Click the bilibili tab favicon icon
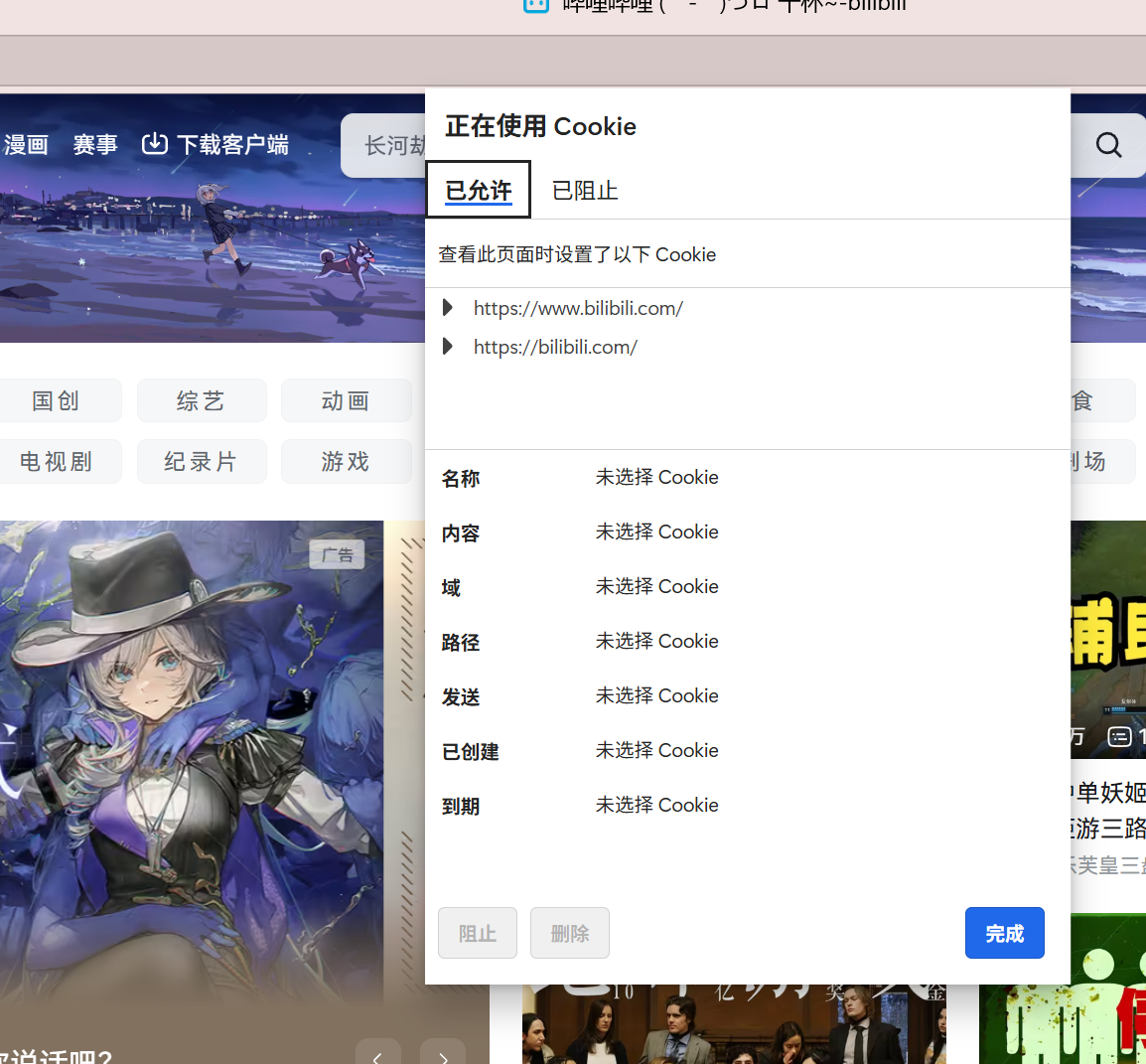The height and width of the screenshot is (1064, 1146). (535, 5)
